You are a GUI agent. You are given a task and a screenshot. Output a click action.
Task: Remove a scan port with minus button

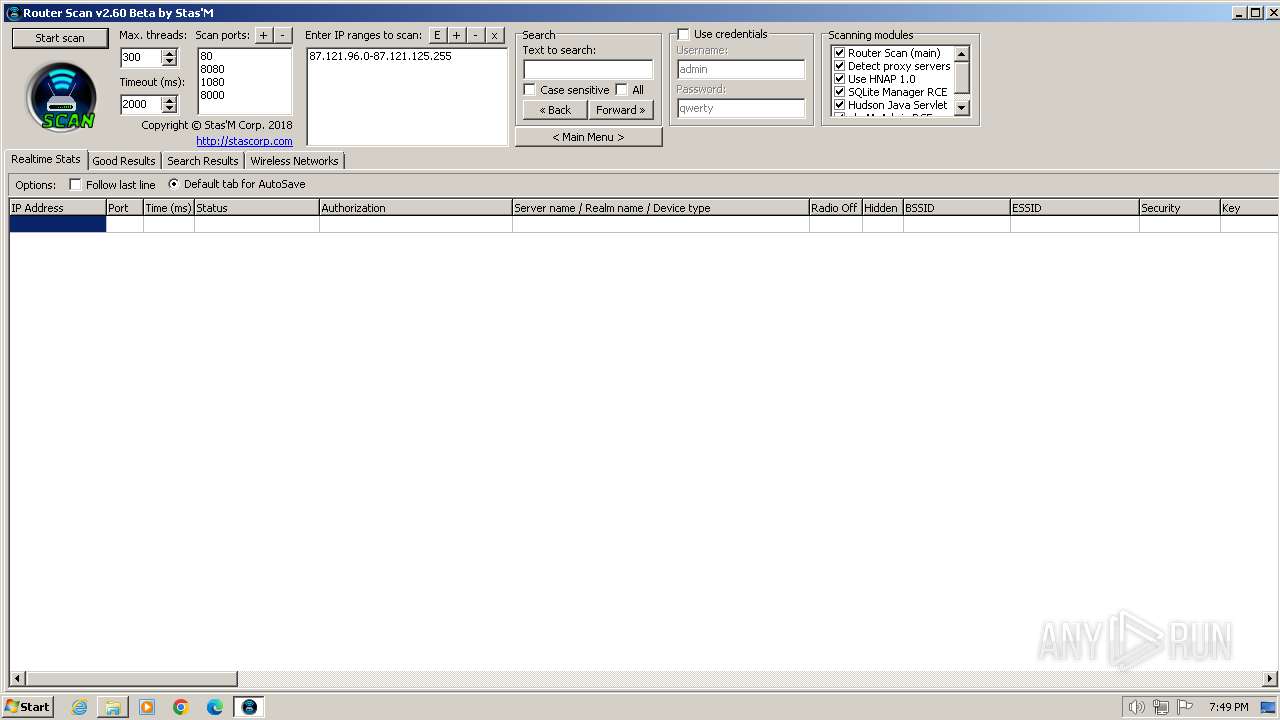click(x=282, y=35)
